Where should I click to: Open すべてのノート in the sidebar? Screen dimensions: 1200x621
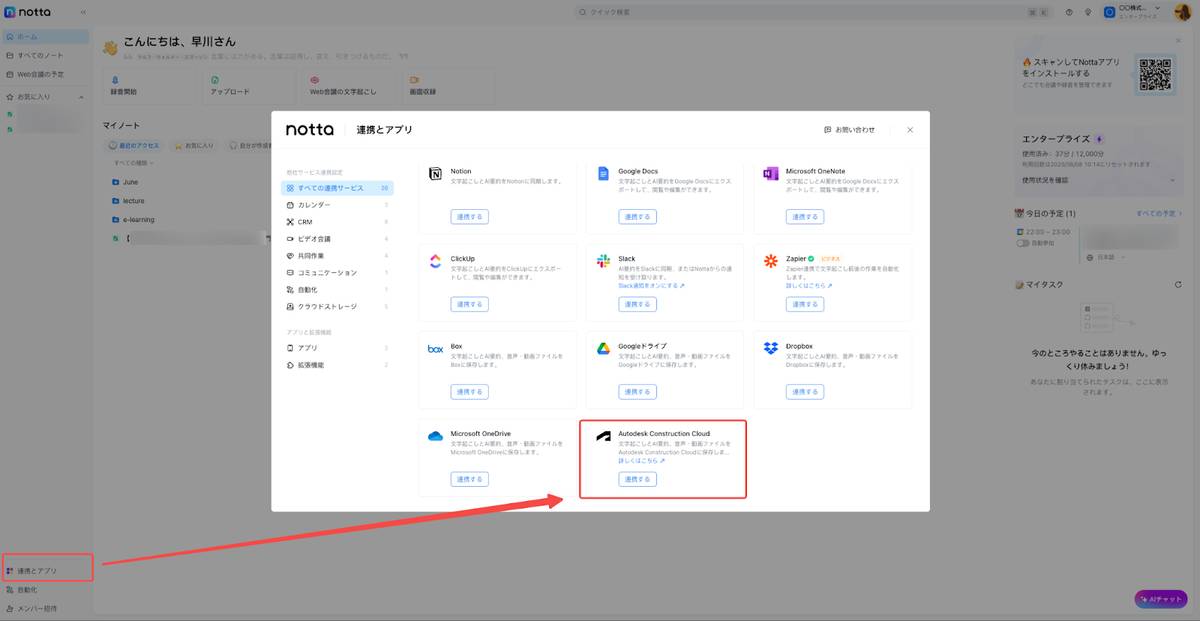click(47, 55)
